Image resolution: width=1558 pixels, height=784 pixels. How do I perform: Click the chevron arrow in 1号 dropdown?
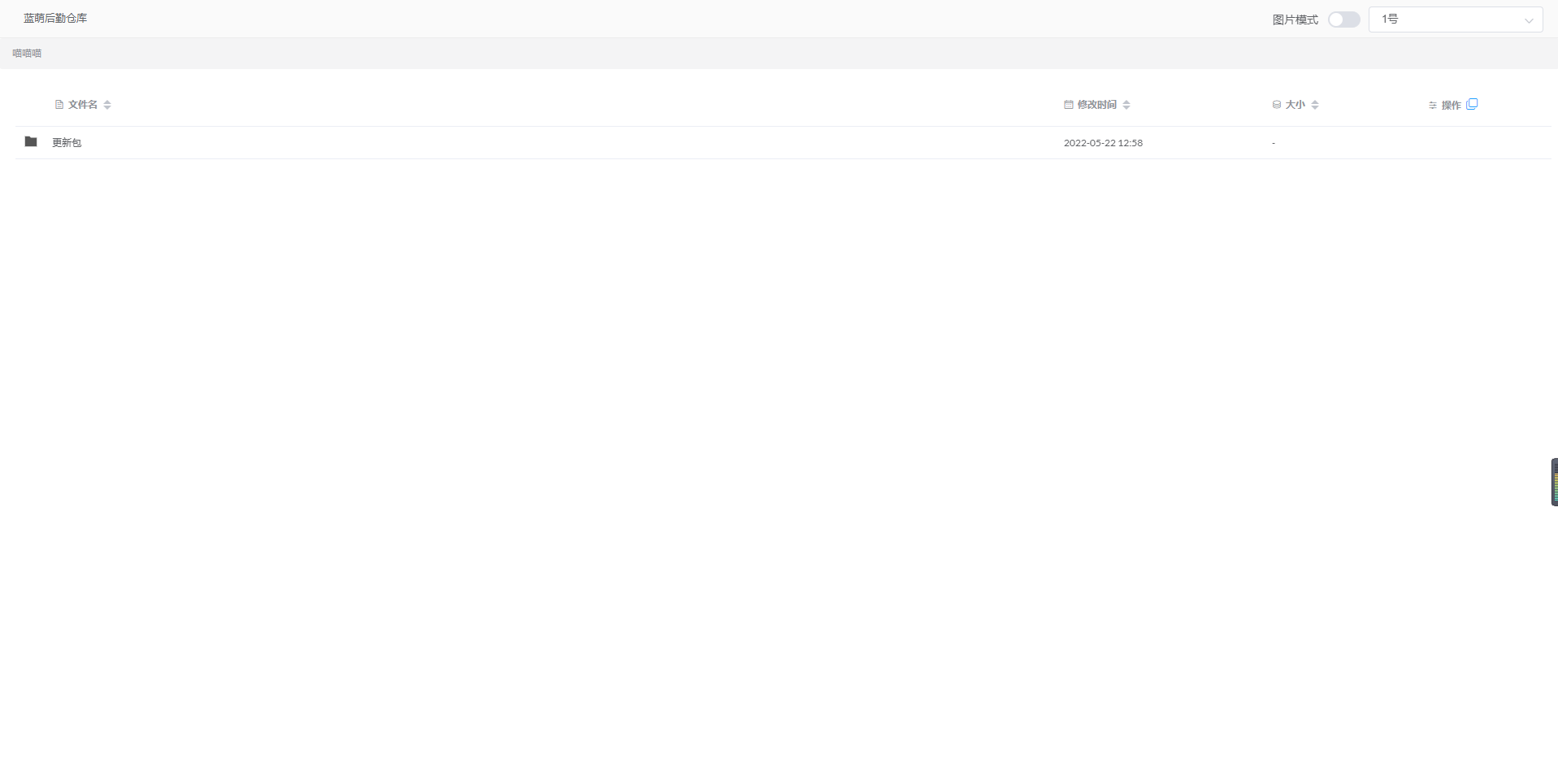coord(1529,20)
